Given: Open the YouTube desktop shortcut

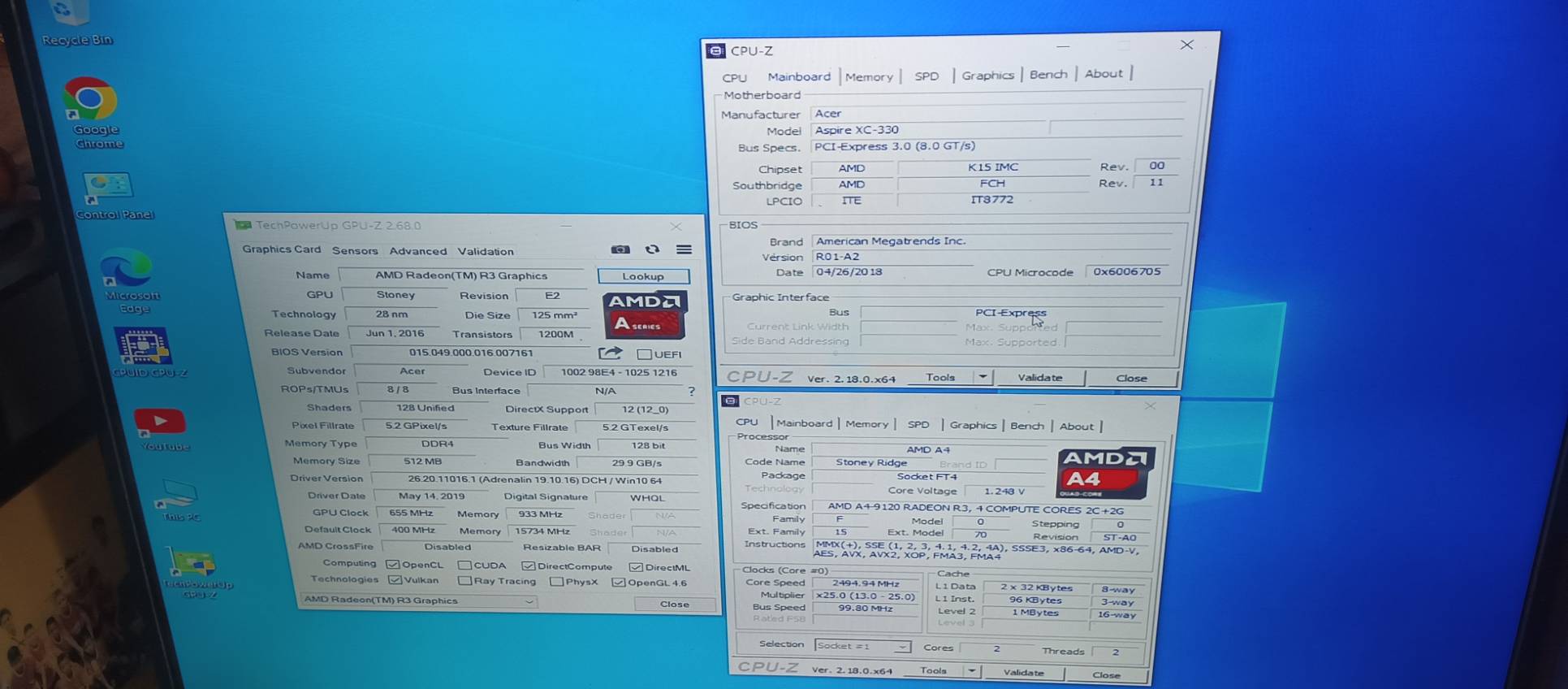Looking at the screenshot, I should pyautogui.click(x=160, y=422).
